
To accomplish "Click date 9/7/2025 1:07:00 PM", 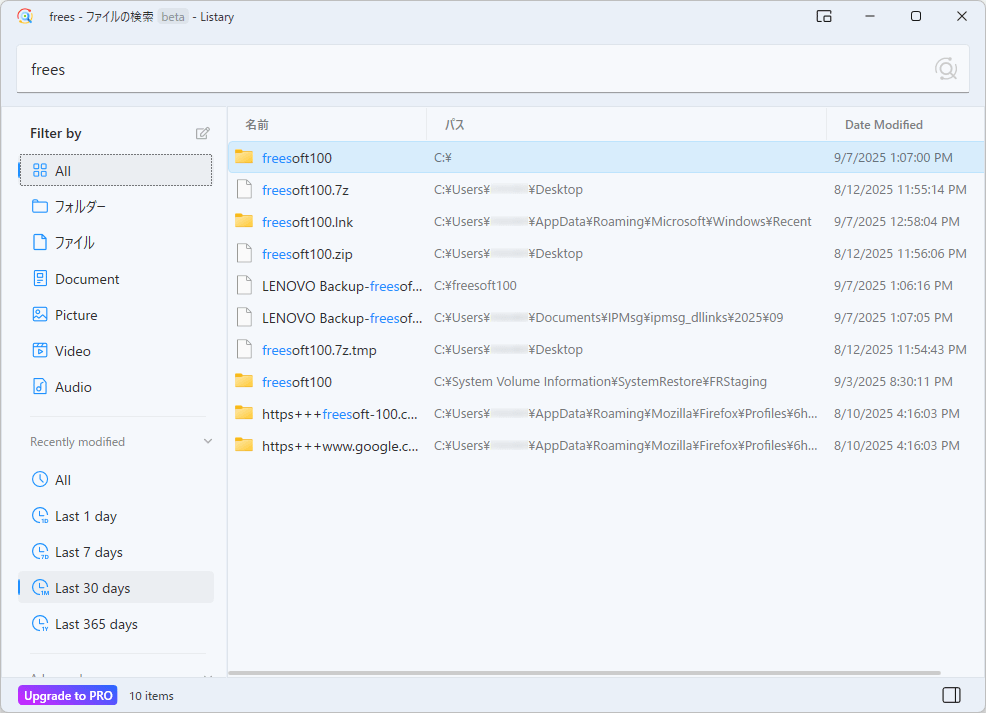I will [893, 157].
